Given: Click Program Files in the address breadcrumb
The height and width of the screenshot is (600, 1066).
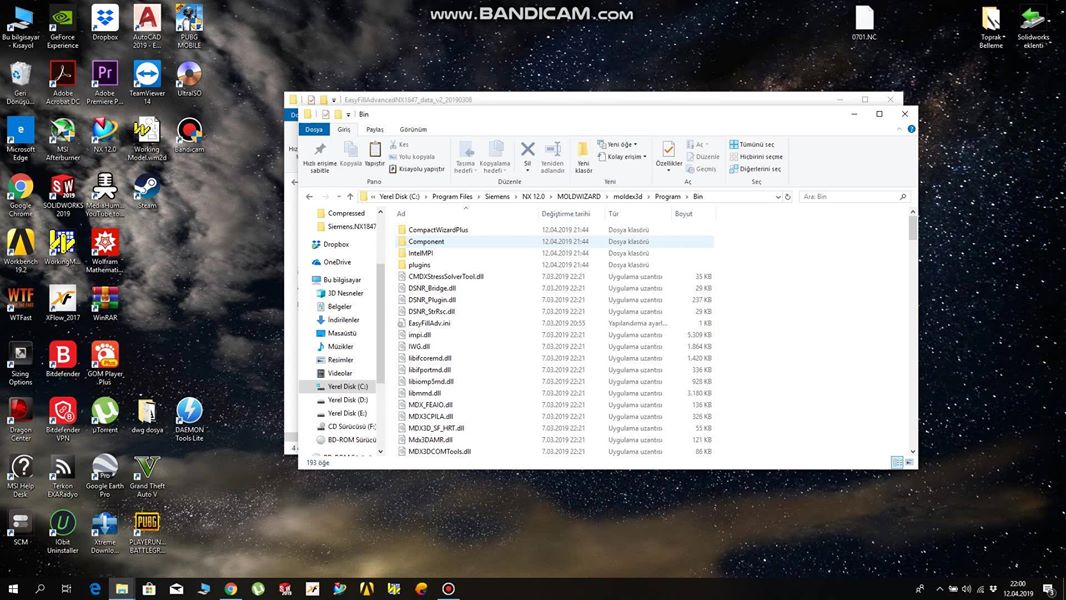Looking at the screenshot, I should (452, 196).
